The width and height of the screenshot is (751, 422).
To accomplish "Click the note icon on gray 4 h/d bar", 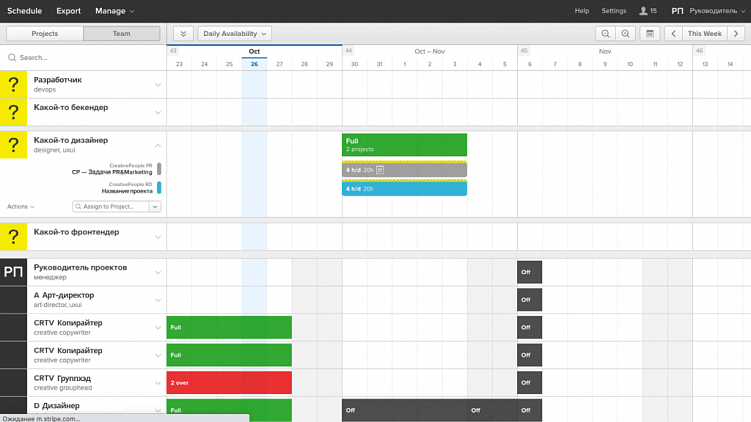I will 380,170.
